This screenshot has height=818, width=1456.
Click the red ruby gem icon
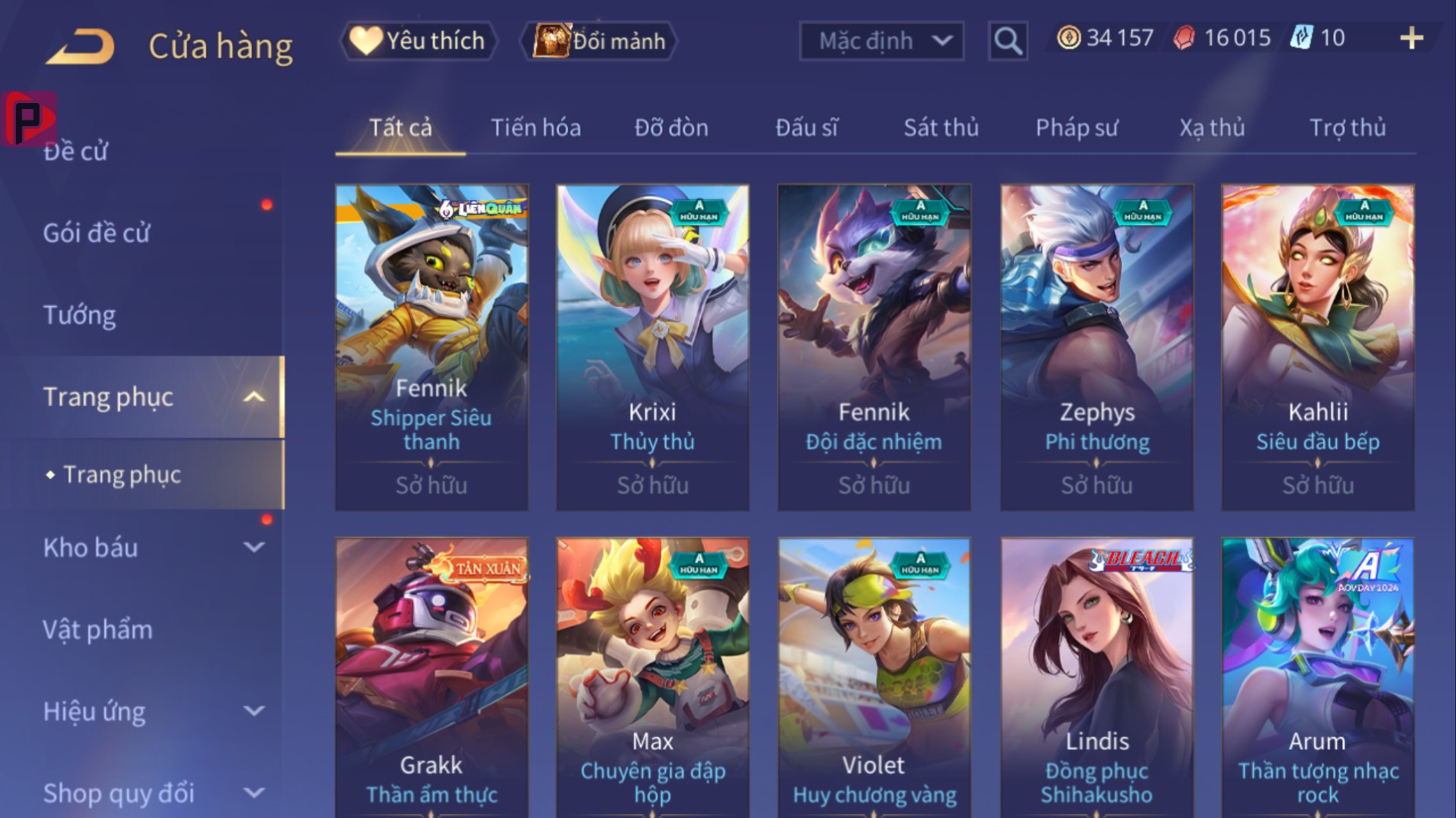(x=1183, y=38)
